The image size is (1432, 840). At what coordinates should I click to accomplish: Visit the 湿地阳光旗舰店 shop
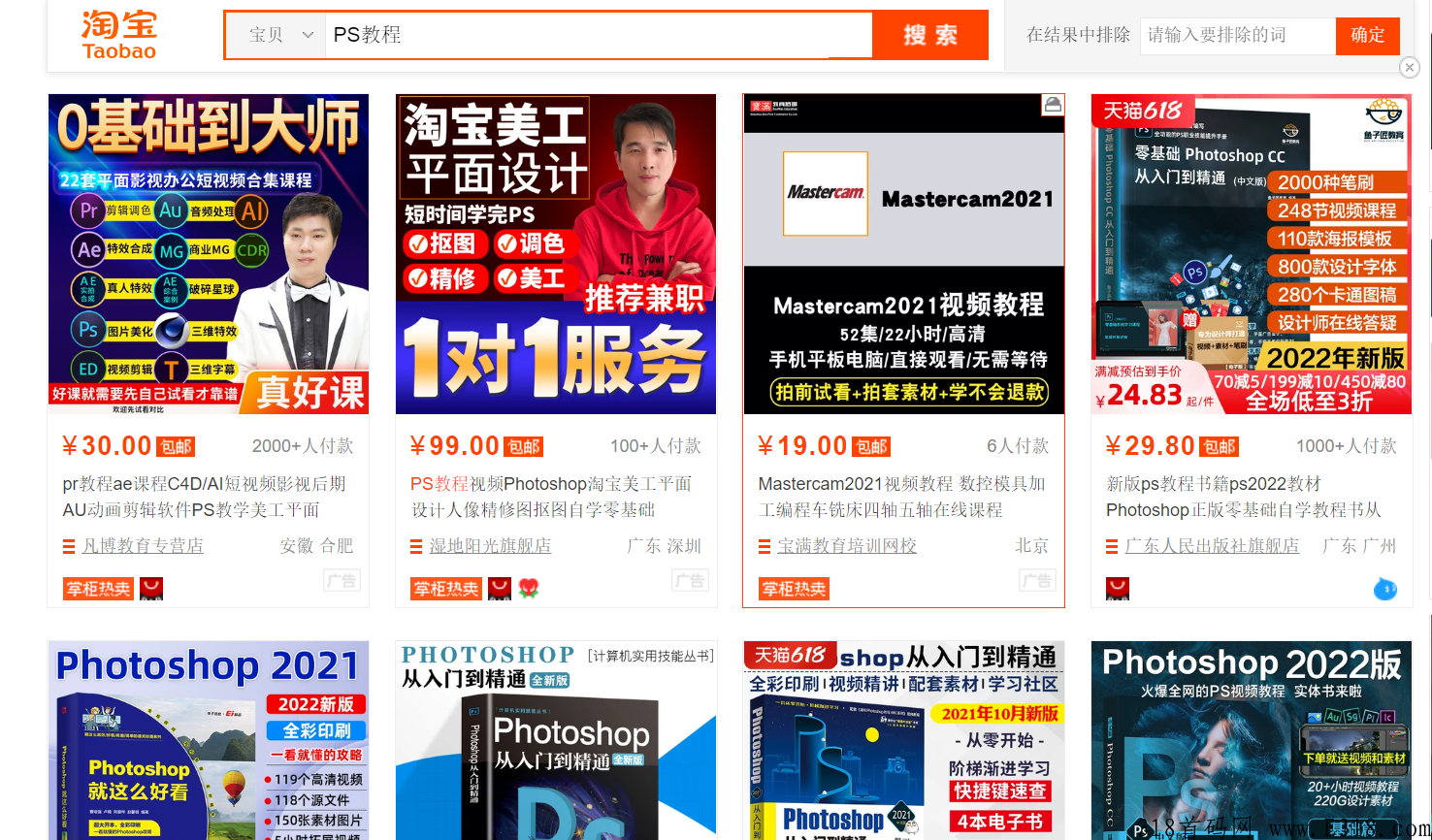[x=490, y=546]
